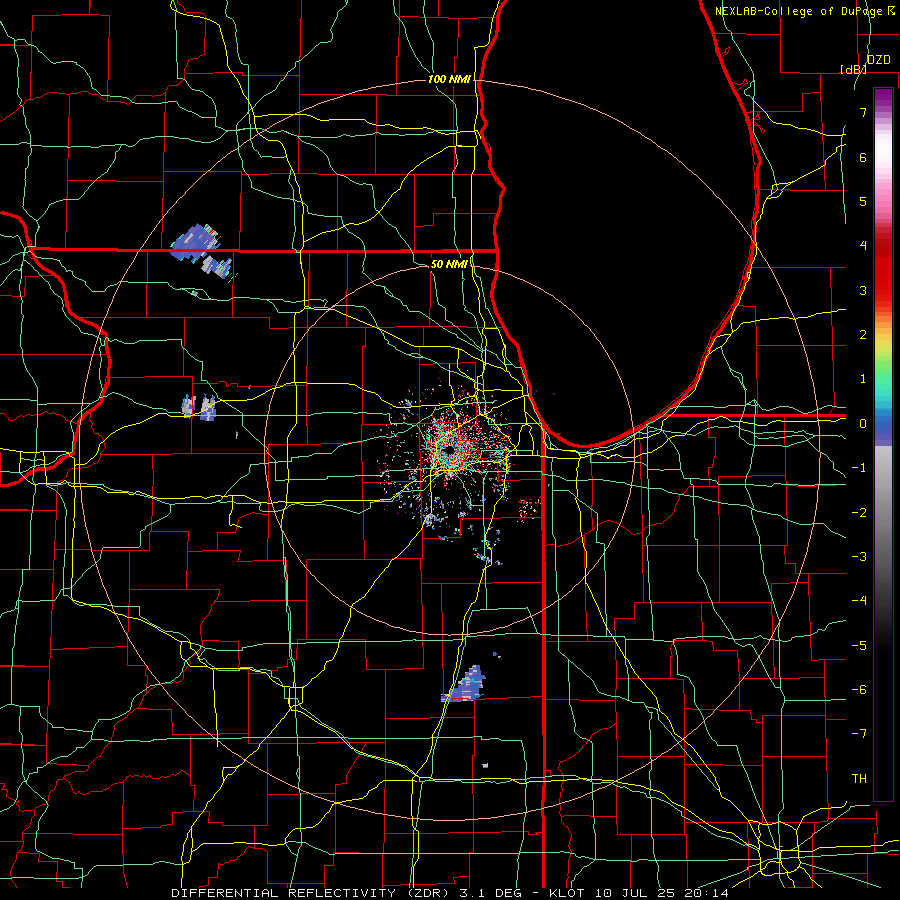Click the 10 JUL 25 date in the caption
This screenshot has height=900, width=900.
coord(634,893)
